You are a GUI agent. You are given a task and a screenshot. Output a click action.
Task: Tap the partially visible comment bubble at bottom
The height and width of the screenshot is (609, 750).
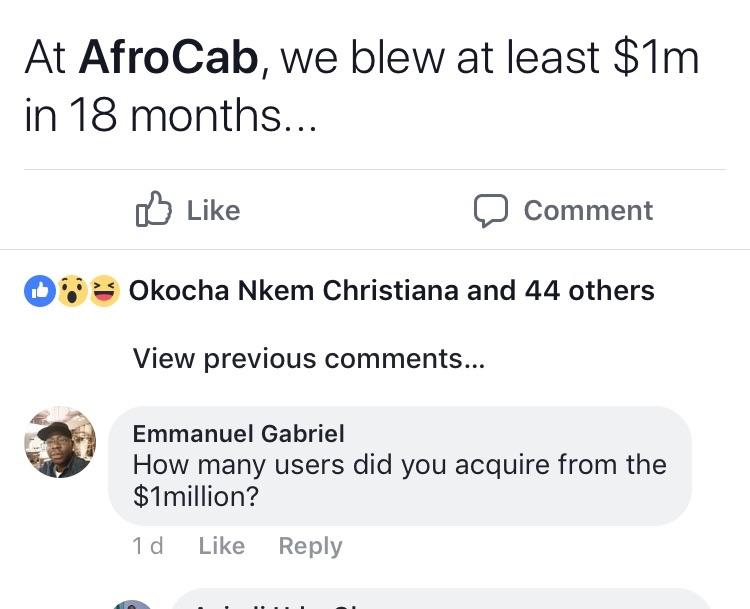440,601
